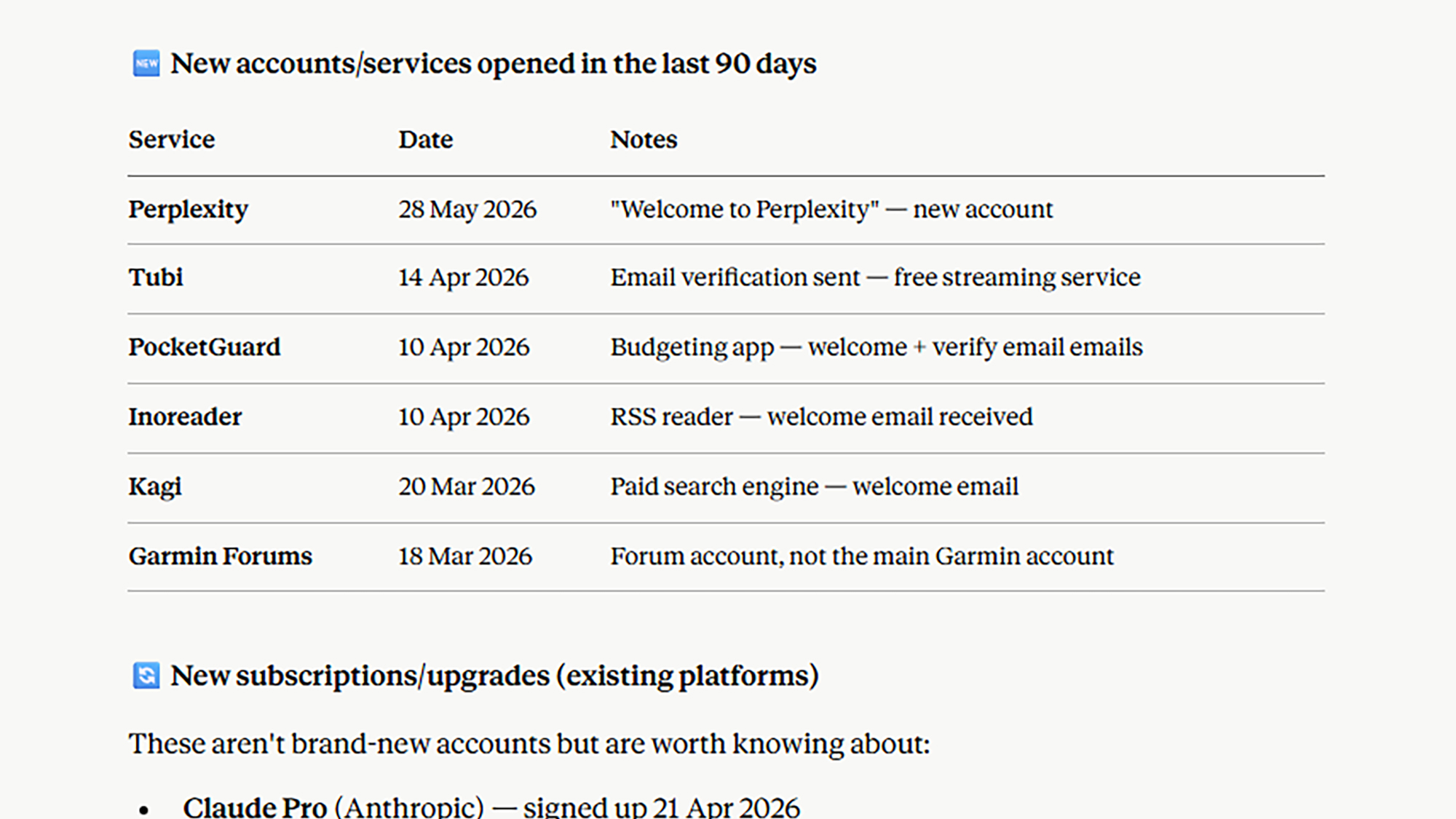Viewport: 1456px width, 819px height.
Task: Select the Service column header
Action: pos(172,139)
